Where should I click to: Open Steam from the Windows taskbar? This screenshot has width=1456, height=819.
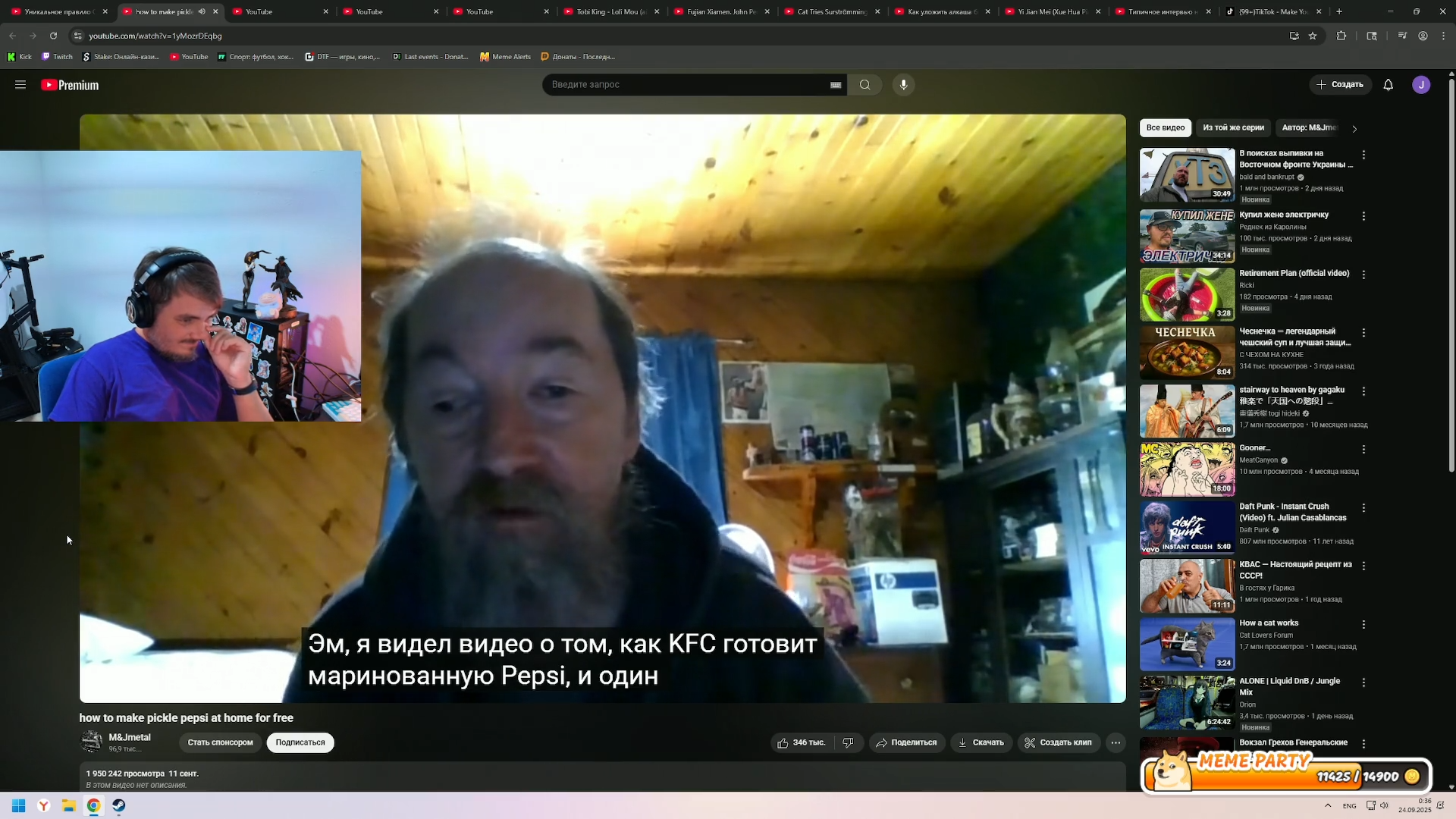(x=119, y=805)
